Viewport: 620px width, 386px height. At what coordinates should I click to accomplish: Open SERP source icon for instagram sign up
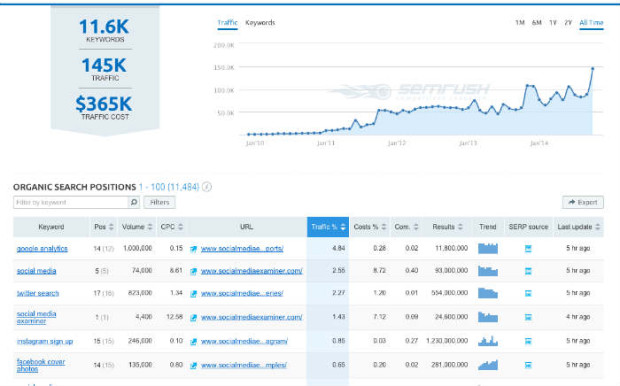pos(528,341)
